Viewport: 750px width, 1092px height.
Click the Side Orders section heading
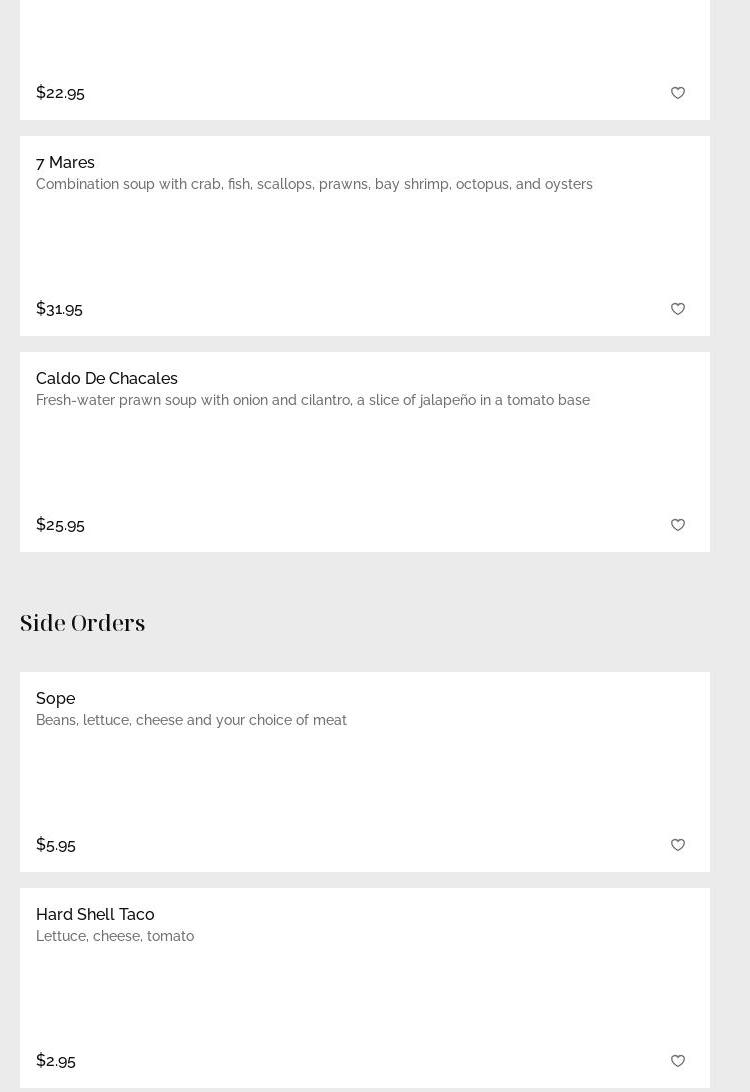[x=83, y=623]
